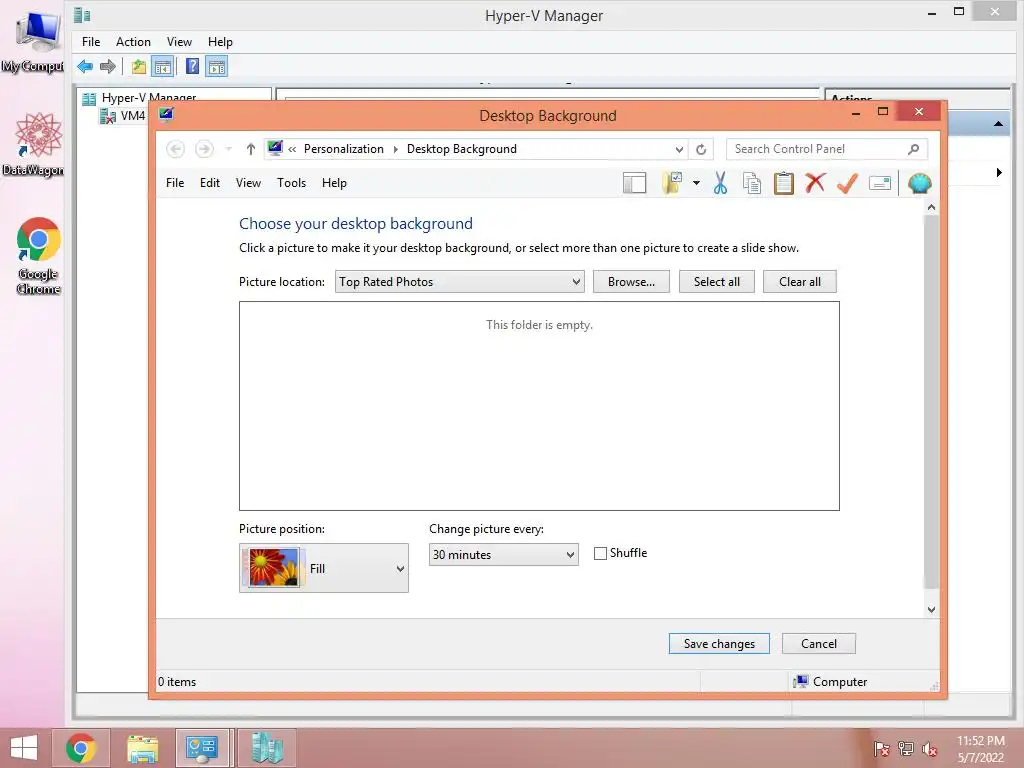
Task: Click the Back arrow in Desktop Background
Action: [175, 149]
